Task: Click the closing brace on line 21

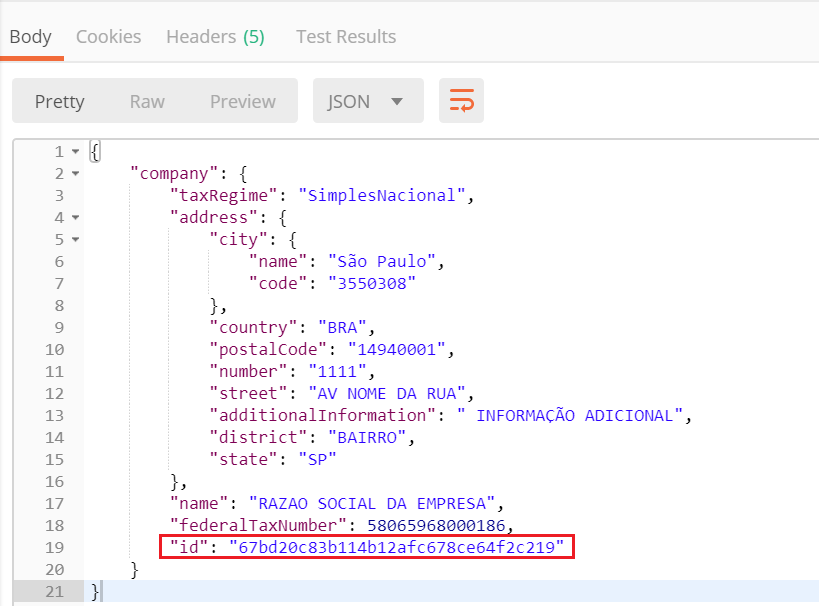Action: 95,591
